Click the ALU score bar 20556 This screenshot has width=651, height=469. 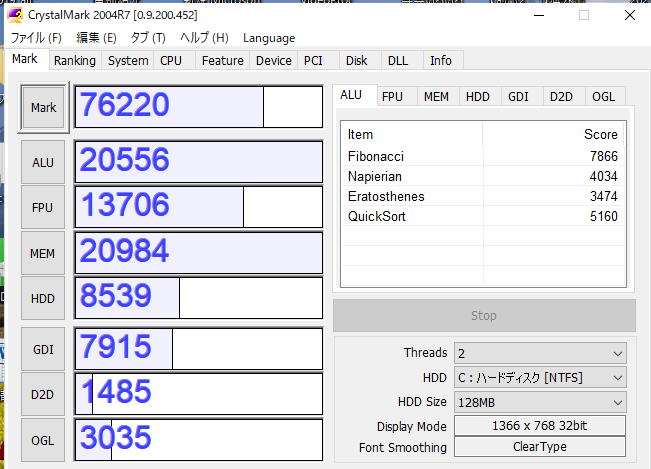(198, 162)
